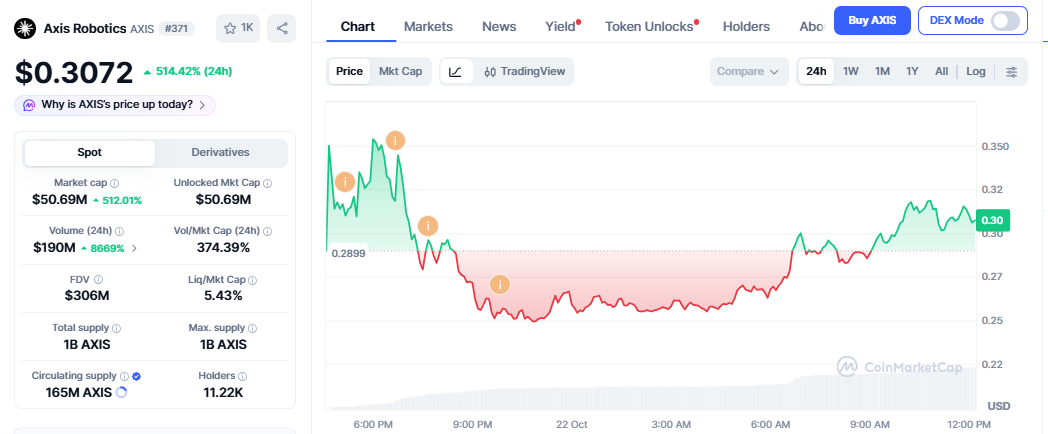The width and height of the screenshot is (1048, 434).
Task: Click the Buy AXIS button
Action: pos(872,20)
